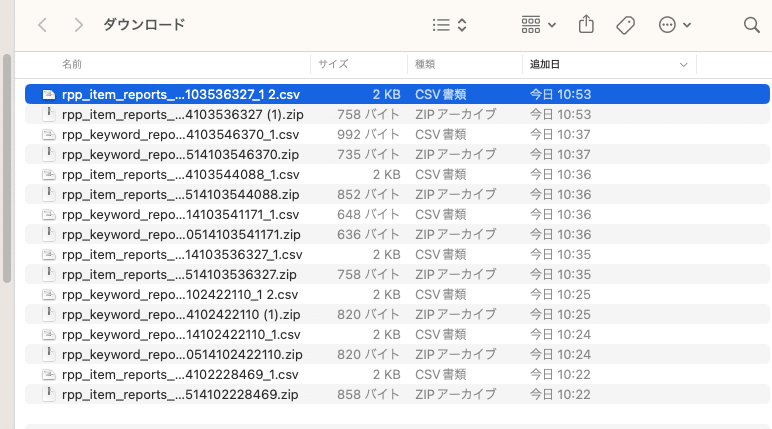Click the sidebar vertical scrollbar handle
Viewport: 772px width, 429px height.
point(7,168)
